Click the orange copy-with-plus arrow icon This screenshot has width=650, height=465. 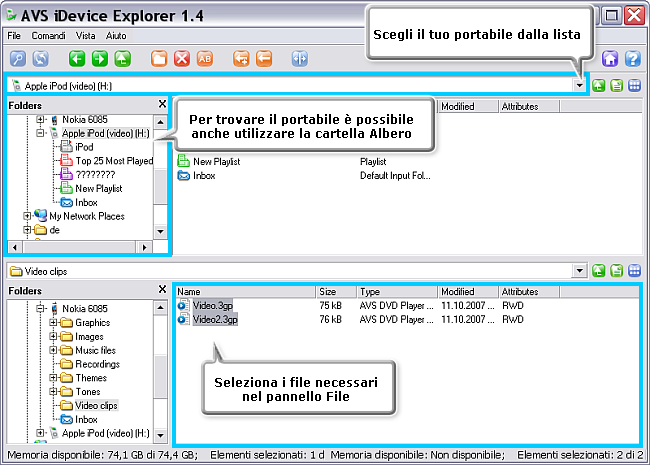click(241, 59)
